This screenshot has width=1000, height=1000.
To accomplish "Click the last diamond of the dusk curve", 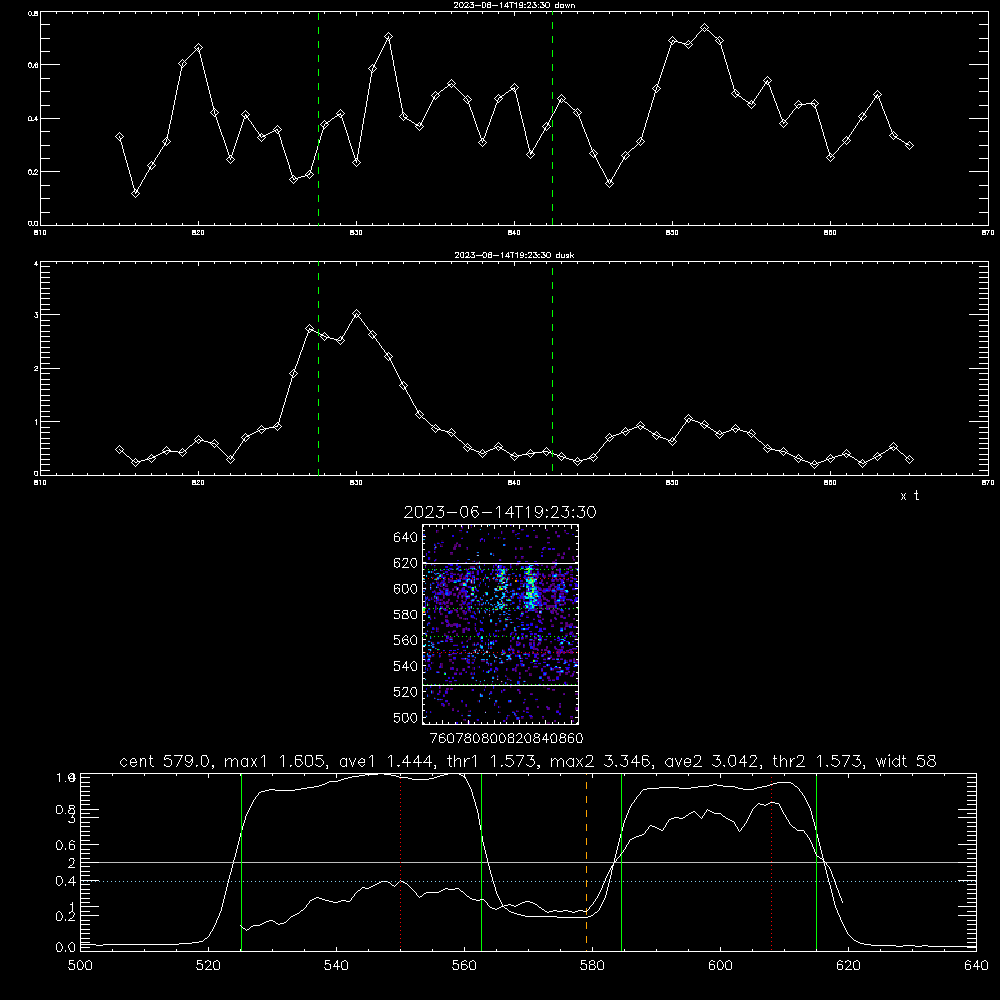I will 909,459.
